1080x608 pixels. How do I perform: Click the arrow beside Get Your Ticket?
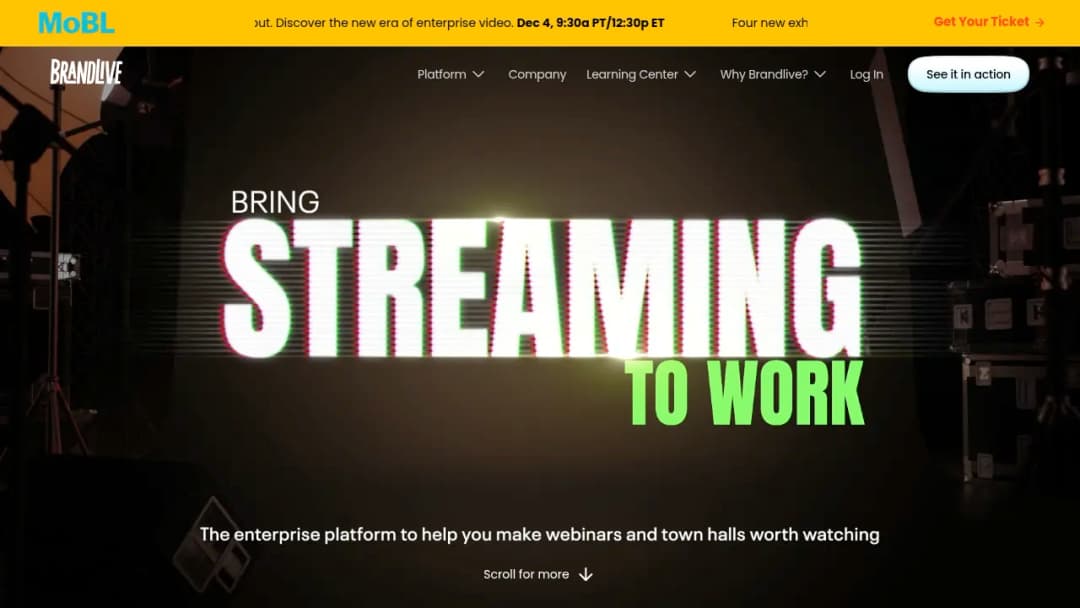pyautogui.click(x=1039, y=23)
